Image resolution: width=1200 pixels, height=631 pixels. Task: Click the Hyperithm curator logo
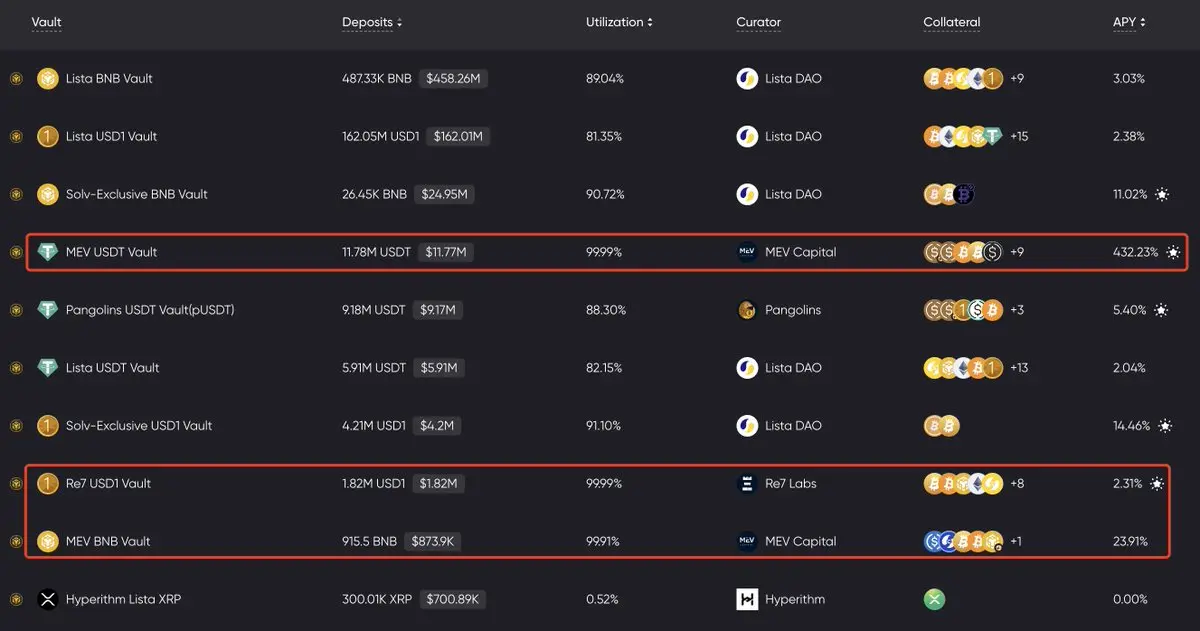747,599
